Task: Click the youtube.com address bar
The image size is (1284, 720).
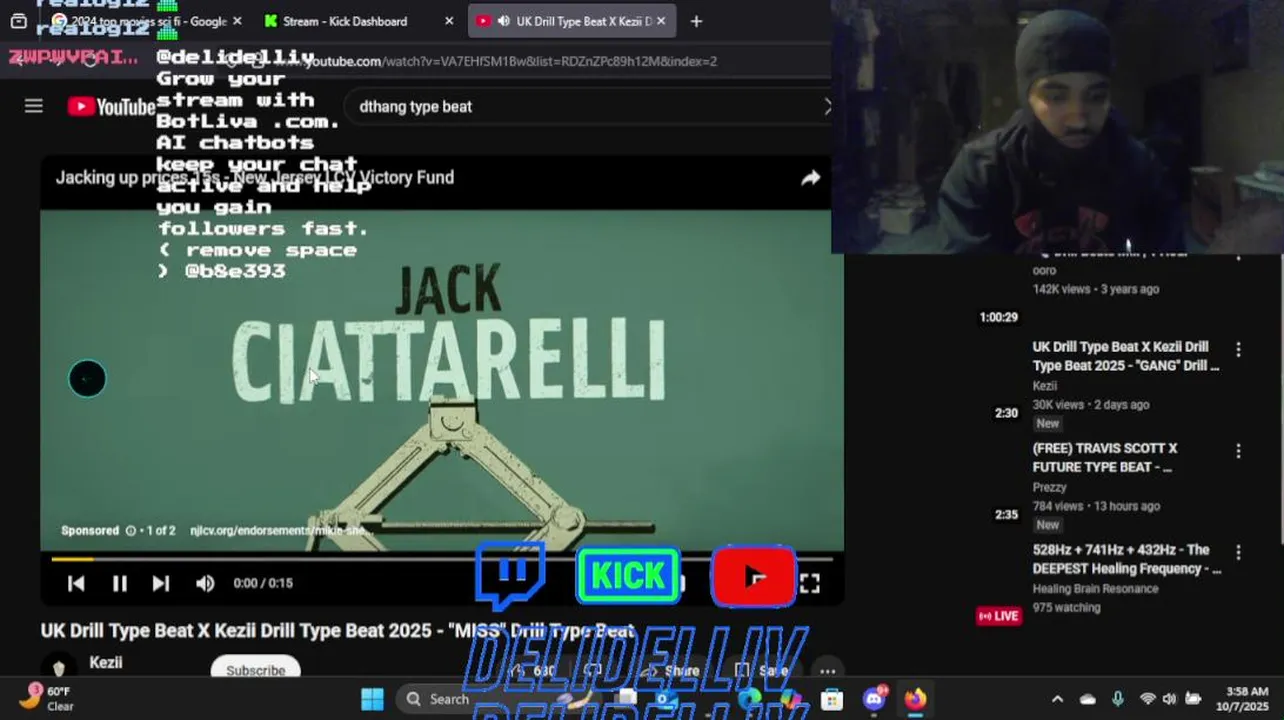Action: point(510,61)
